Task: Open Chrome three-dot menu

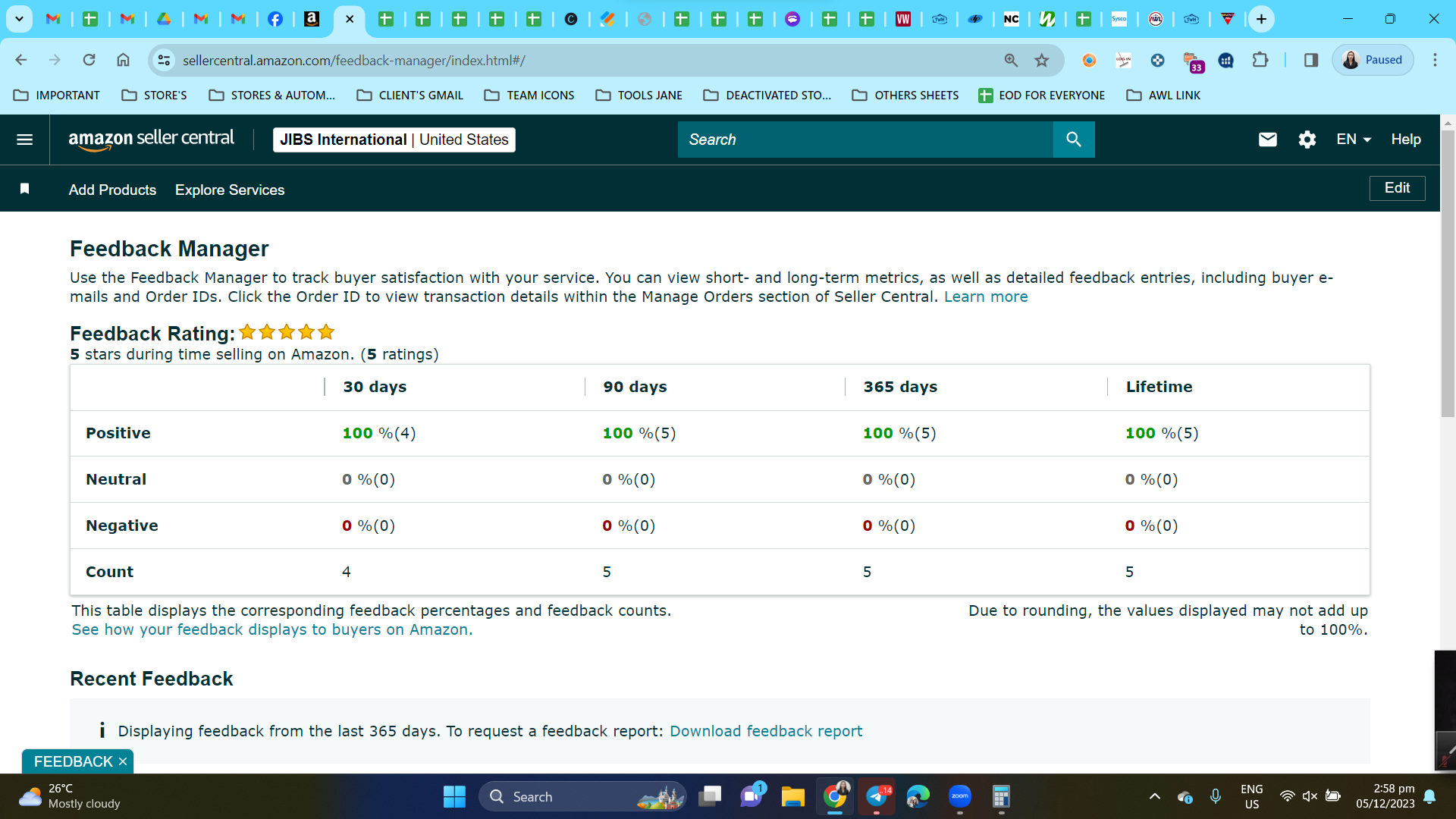Action: 1435,60
